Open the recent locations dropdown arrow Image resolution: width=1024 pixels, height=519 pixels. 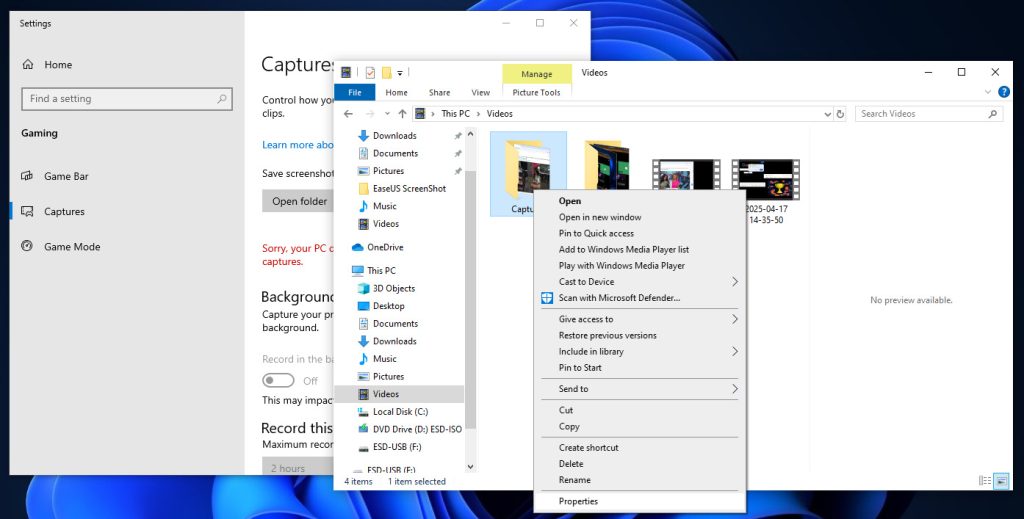387,114
